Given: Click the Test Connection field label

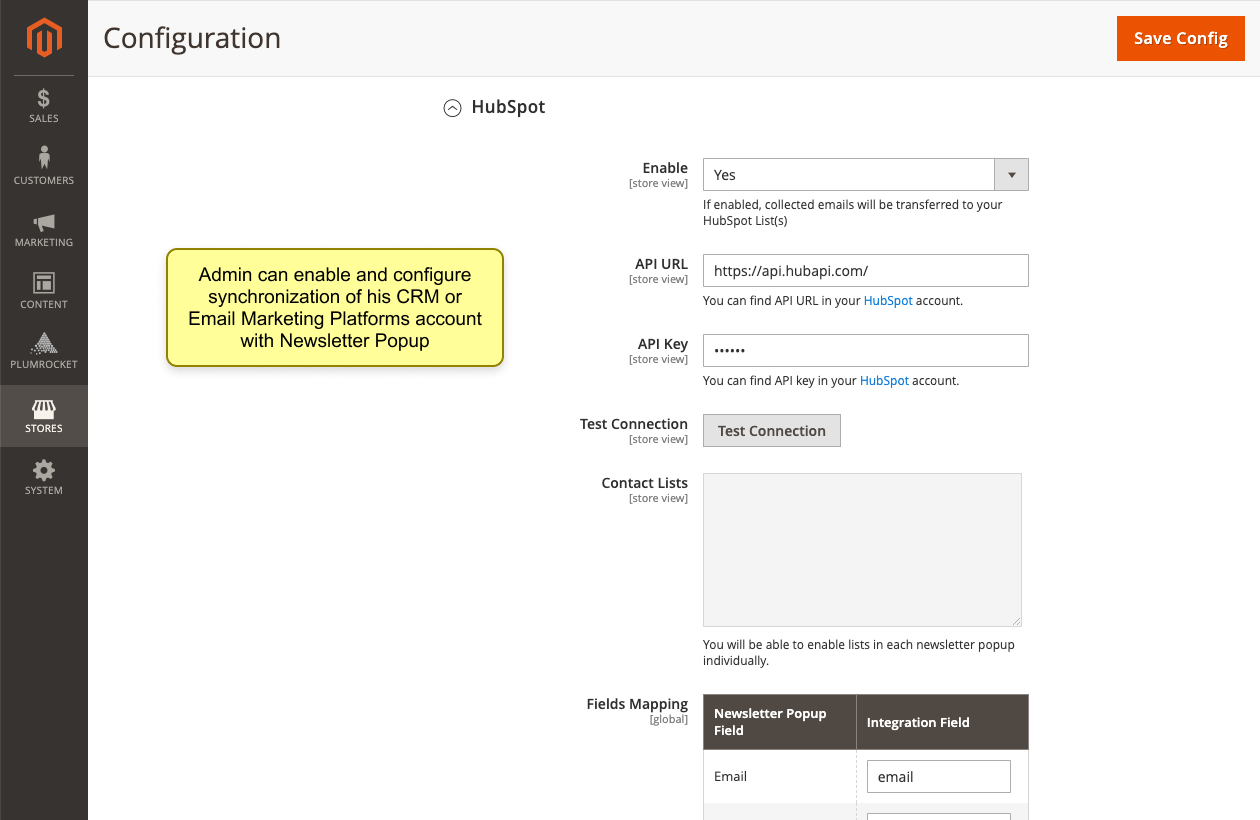Looking at the screenshot, I should click(634, 424).
